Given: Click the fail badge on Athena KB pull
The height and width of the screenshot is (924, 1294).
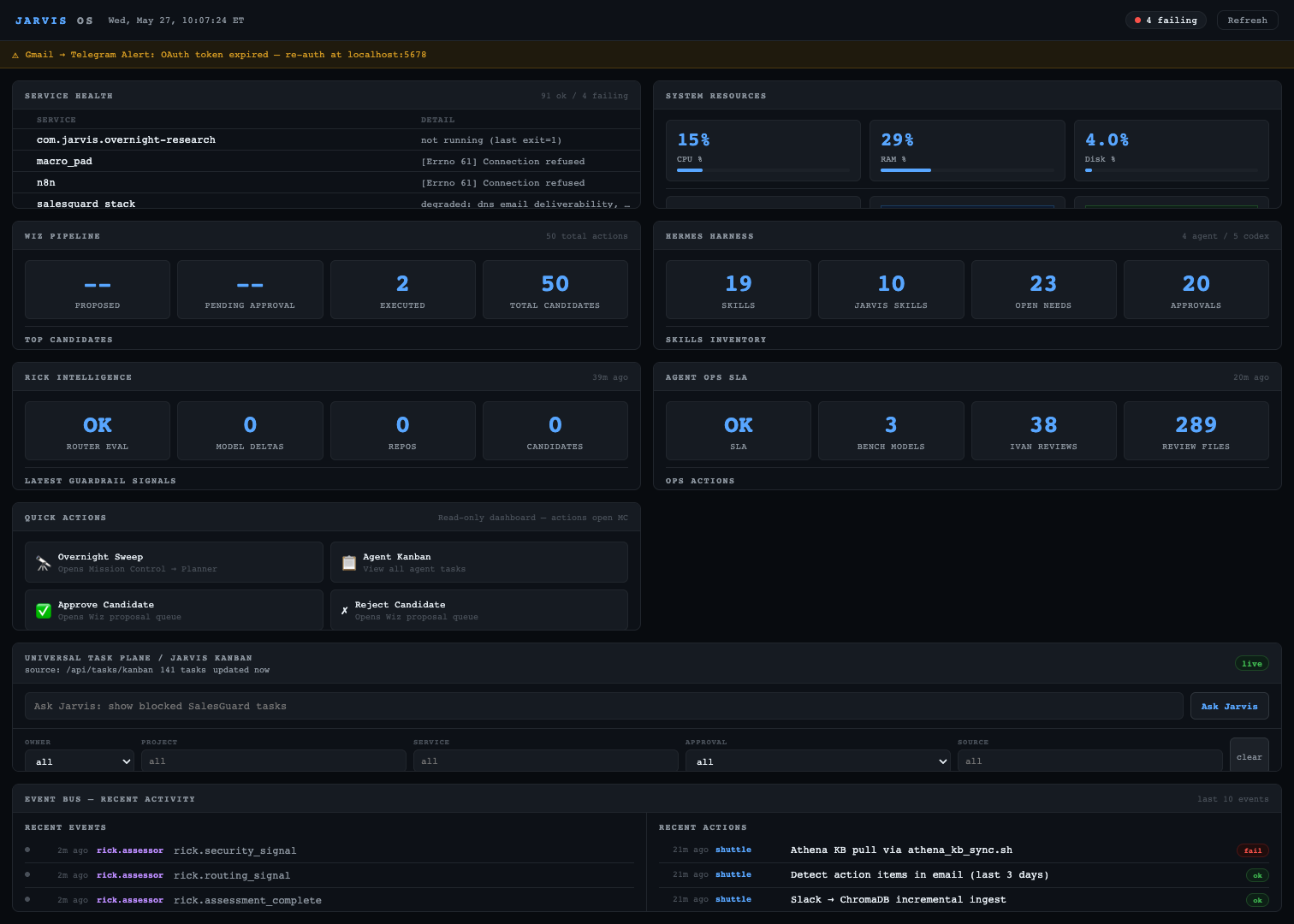Looking at the screenshot, I should (1253, 850).
